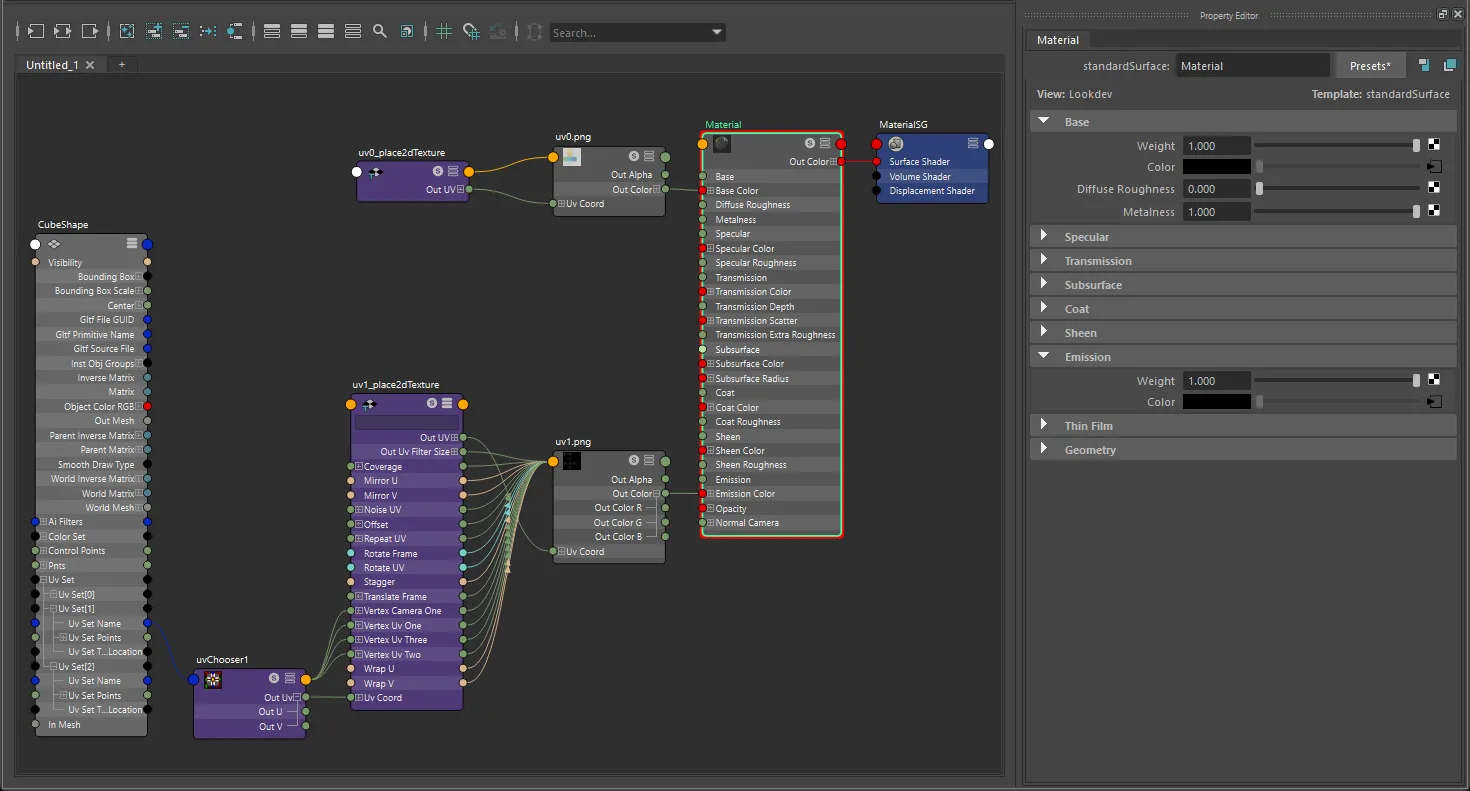Click teal squares icon beside the magnifier
Image resolution: width=1470 pixels, height=791 pixels.
coord(407,32)
